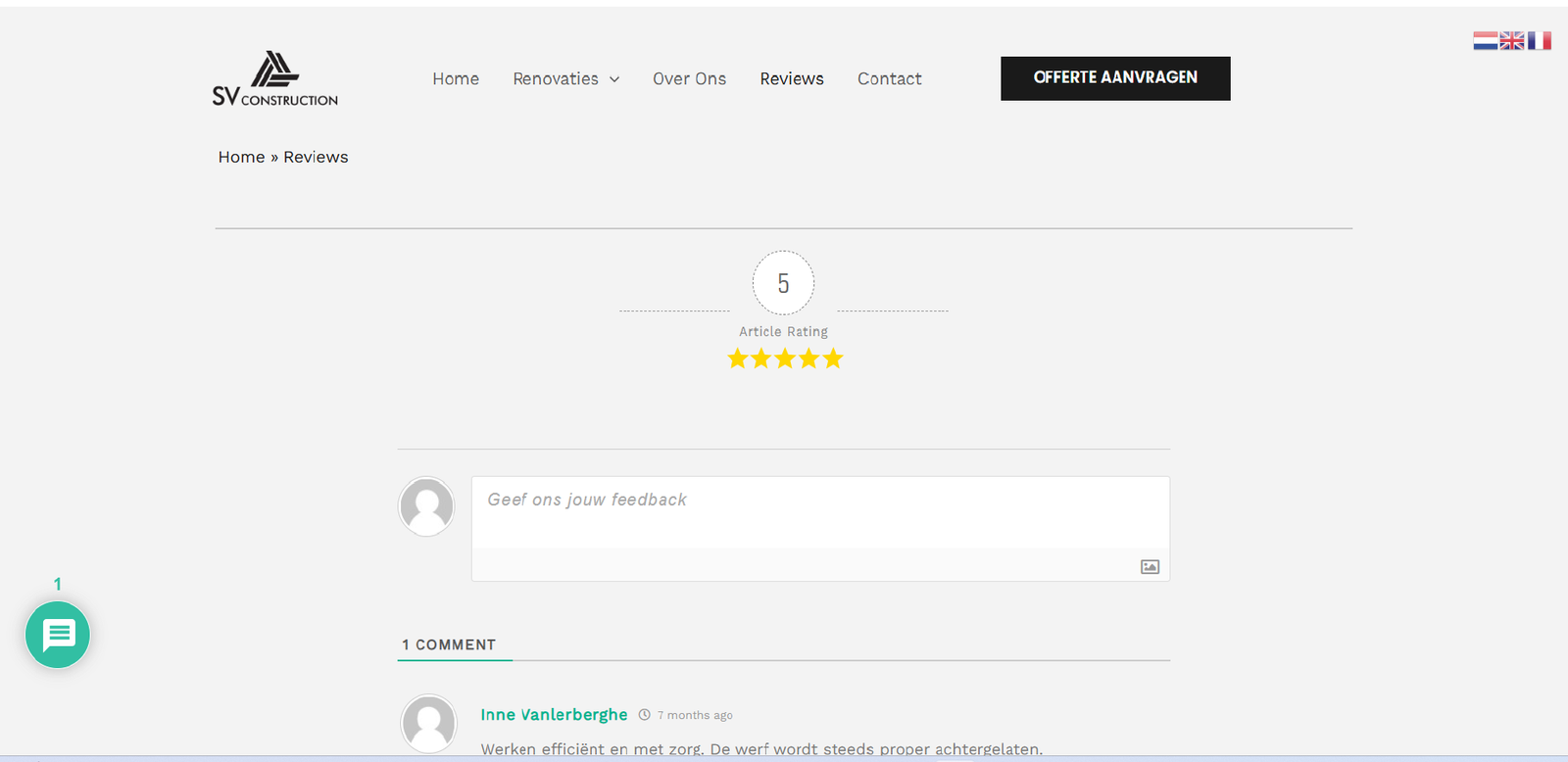Viewport: 1568px width, 762px height.
Task: Open the Contact page
Action: pos(889,79)
